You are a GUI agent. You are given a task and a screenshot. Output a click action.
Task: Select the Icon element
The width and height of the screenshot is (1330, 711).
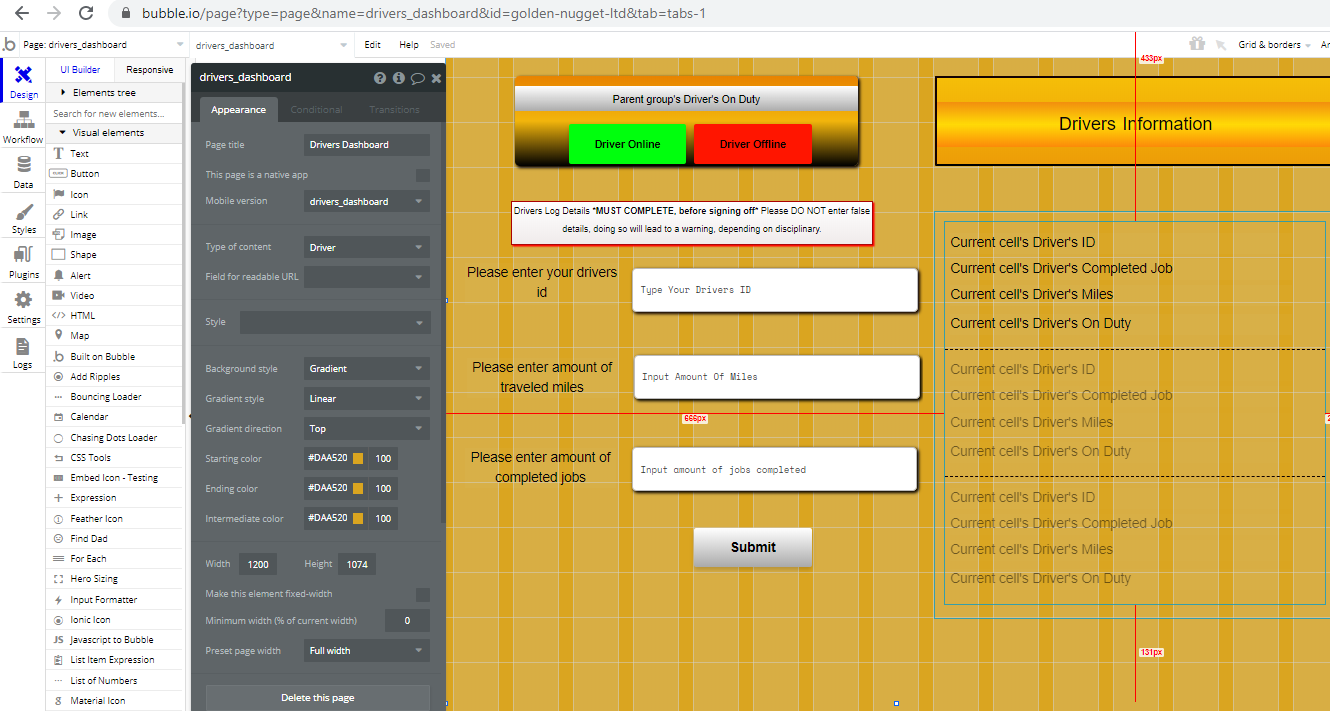(x=58, y=194)
